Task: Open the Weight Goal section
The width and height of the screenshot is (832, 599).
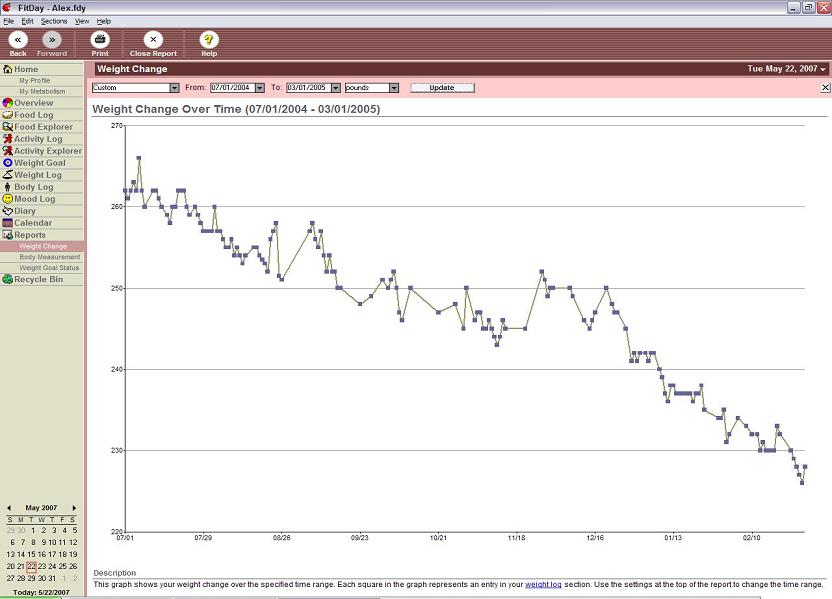Action: click(41, 163)
